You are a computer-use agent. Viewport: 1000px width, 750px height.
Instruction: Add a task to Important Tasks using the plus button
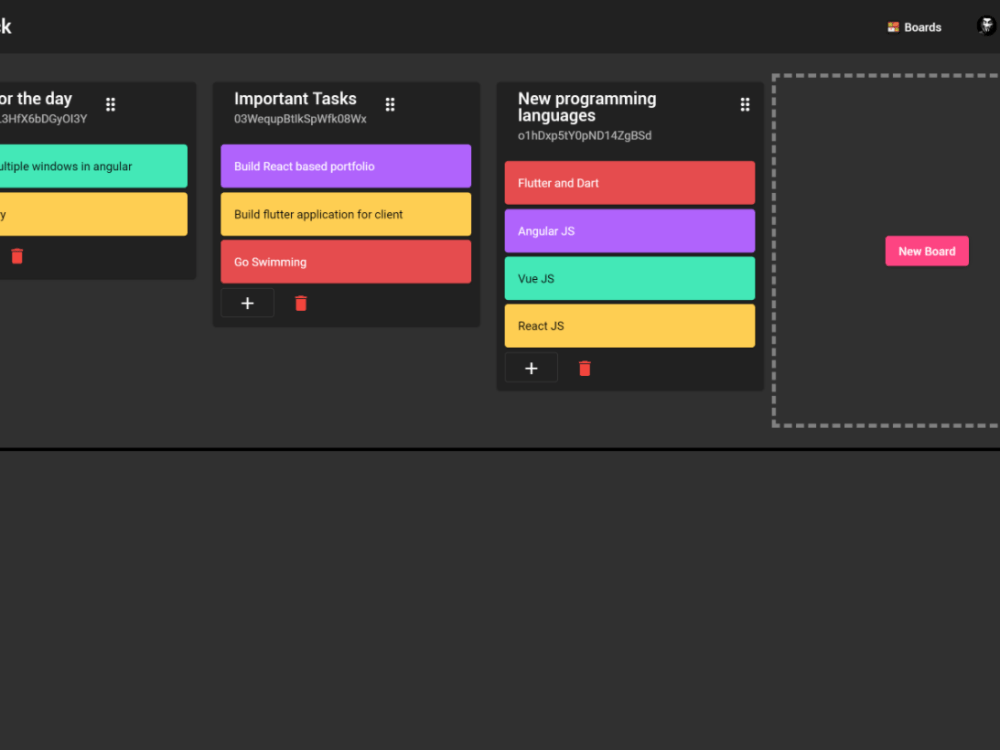click(247, 303)
